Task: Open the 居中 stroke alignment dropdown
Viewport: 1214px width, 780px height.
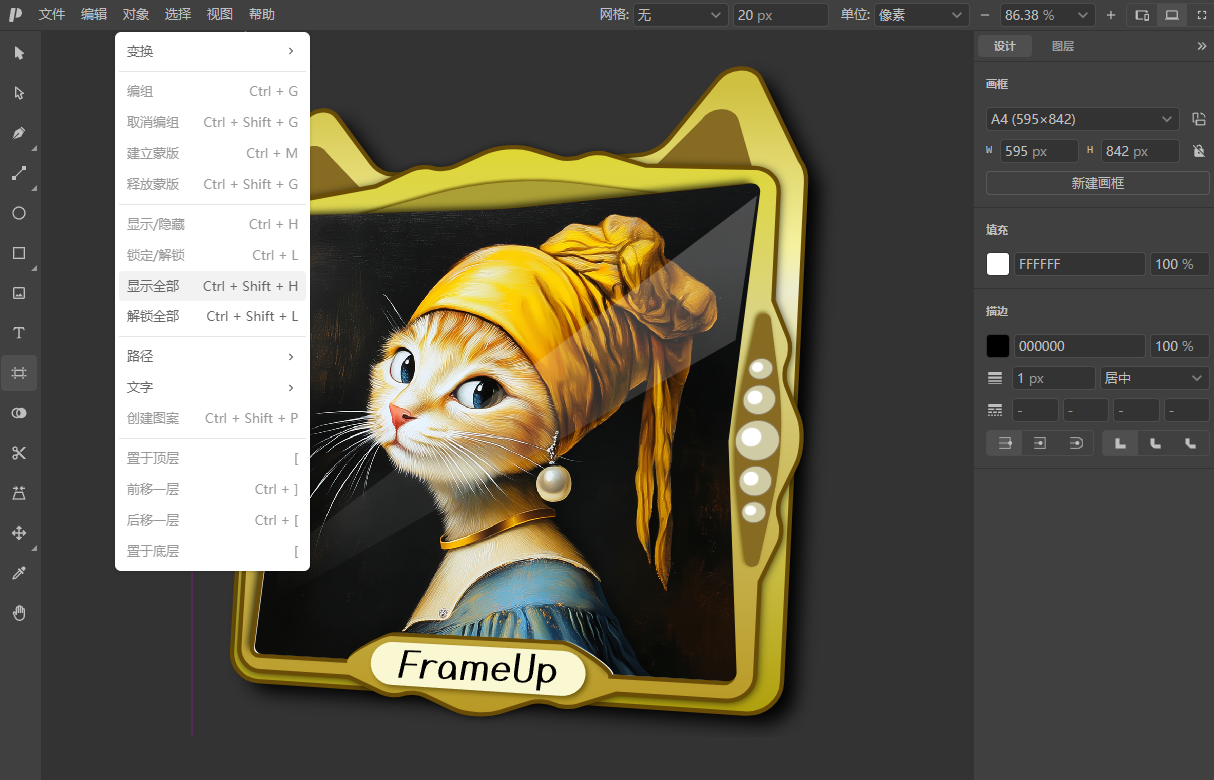Action: point(1154,378)
